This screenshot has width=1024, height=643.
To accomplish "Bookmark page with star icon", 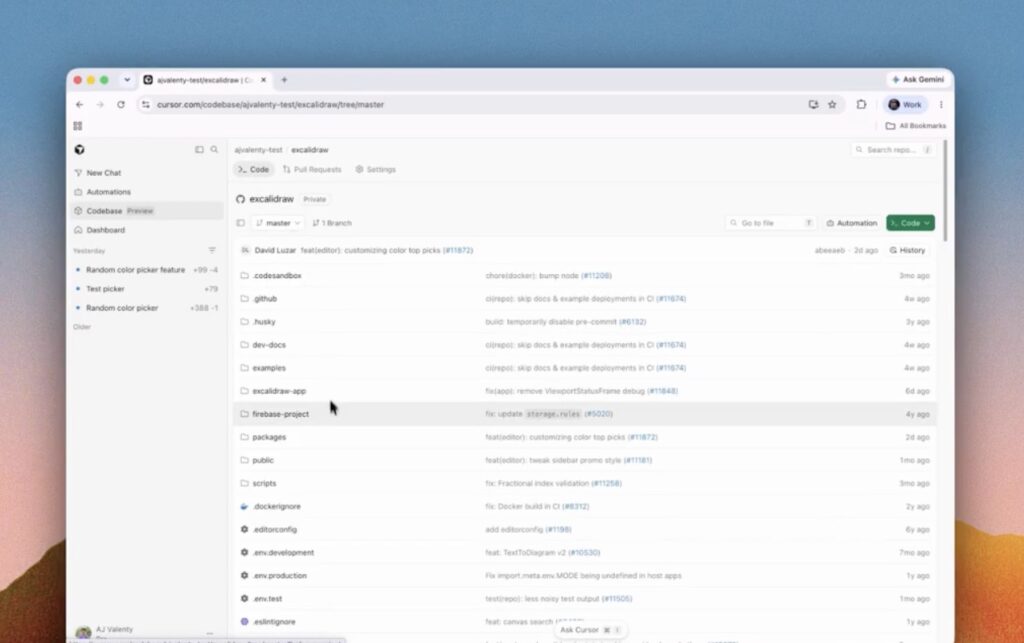I will pos(832,104).
